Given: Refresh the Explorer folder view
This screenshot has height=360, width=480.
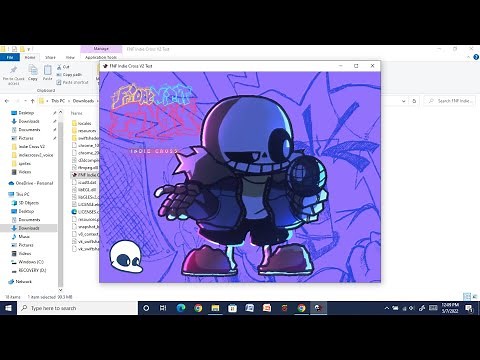Looking at the screenshot, I should tap(414, 101).
